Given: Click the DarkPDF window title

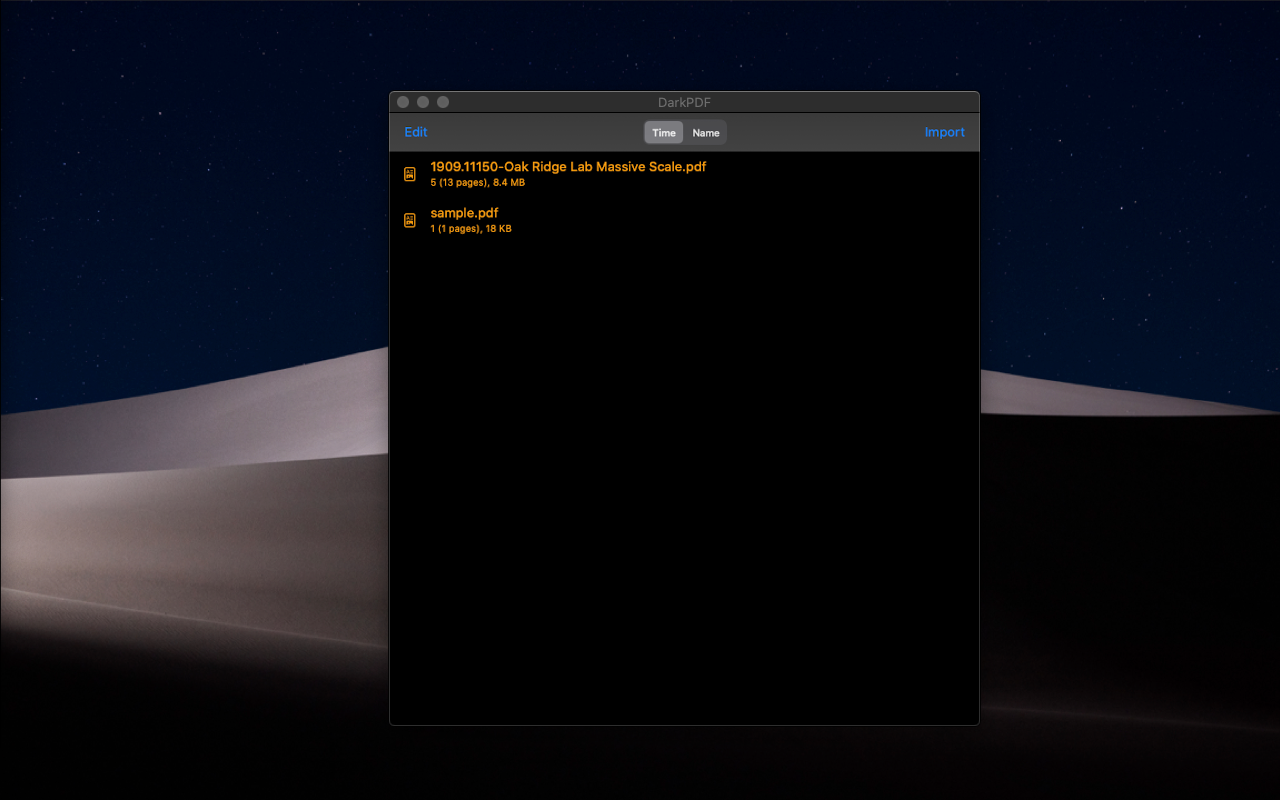Looking at the screenshot, I should click(x=684, y=102).
